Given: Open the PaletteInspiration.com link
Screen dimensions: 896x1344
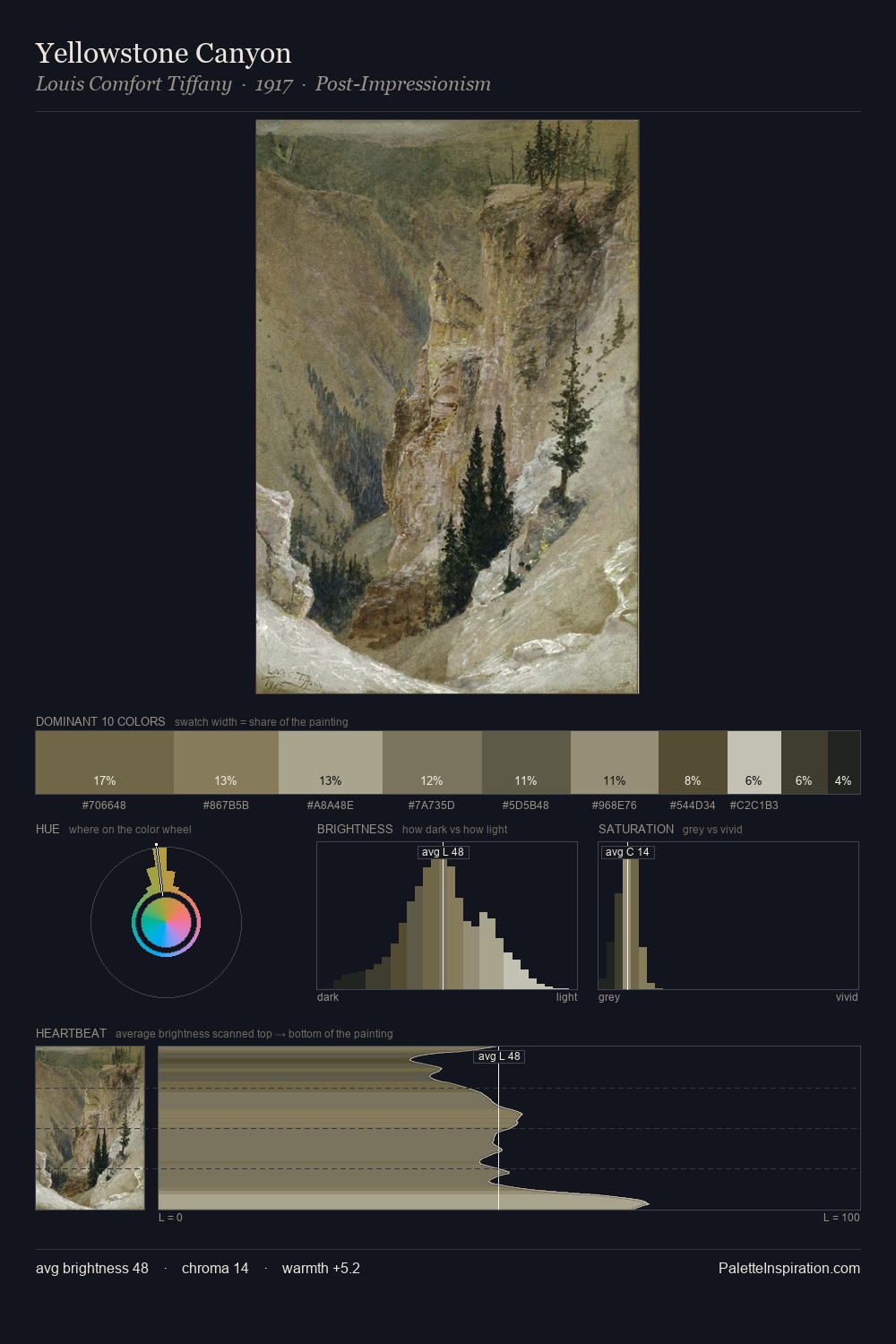Looking at the screenshot, I should (789, 1268).
